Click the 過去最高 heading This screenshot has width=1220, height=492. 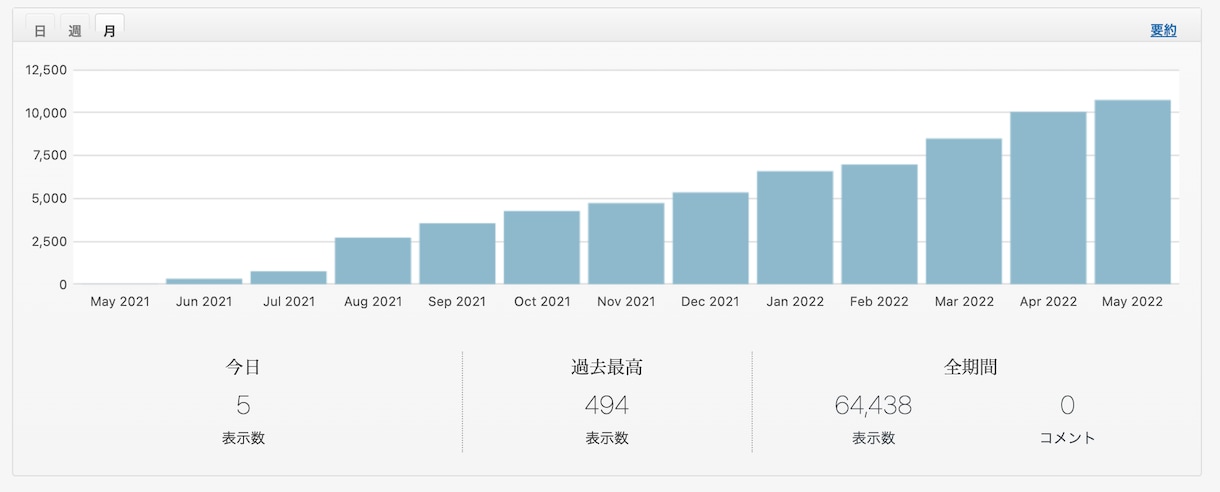coord(607,367)
